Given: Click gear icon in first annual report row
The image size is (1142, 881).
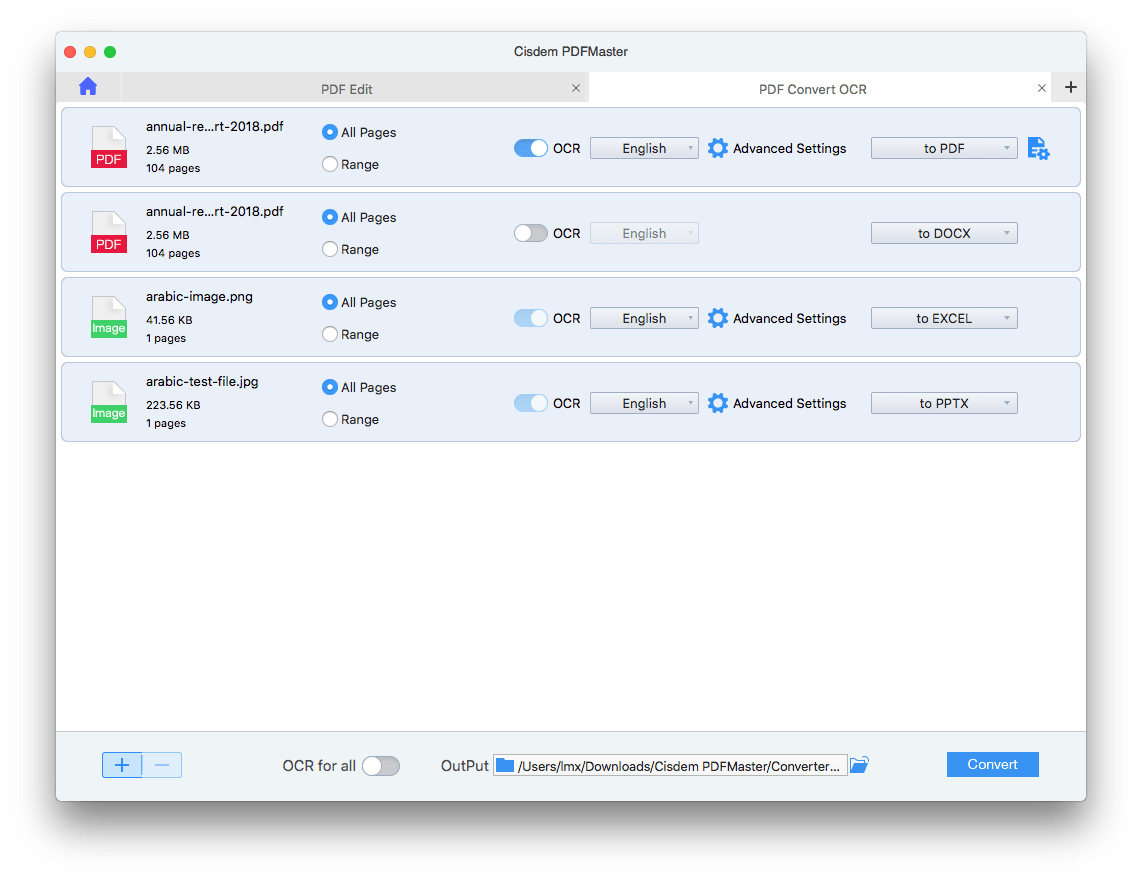Looking at the screenshot, I should [717, 148].
